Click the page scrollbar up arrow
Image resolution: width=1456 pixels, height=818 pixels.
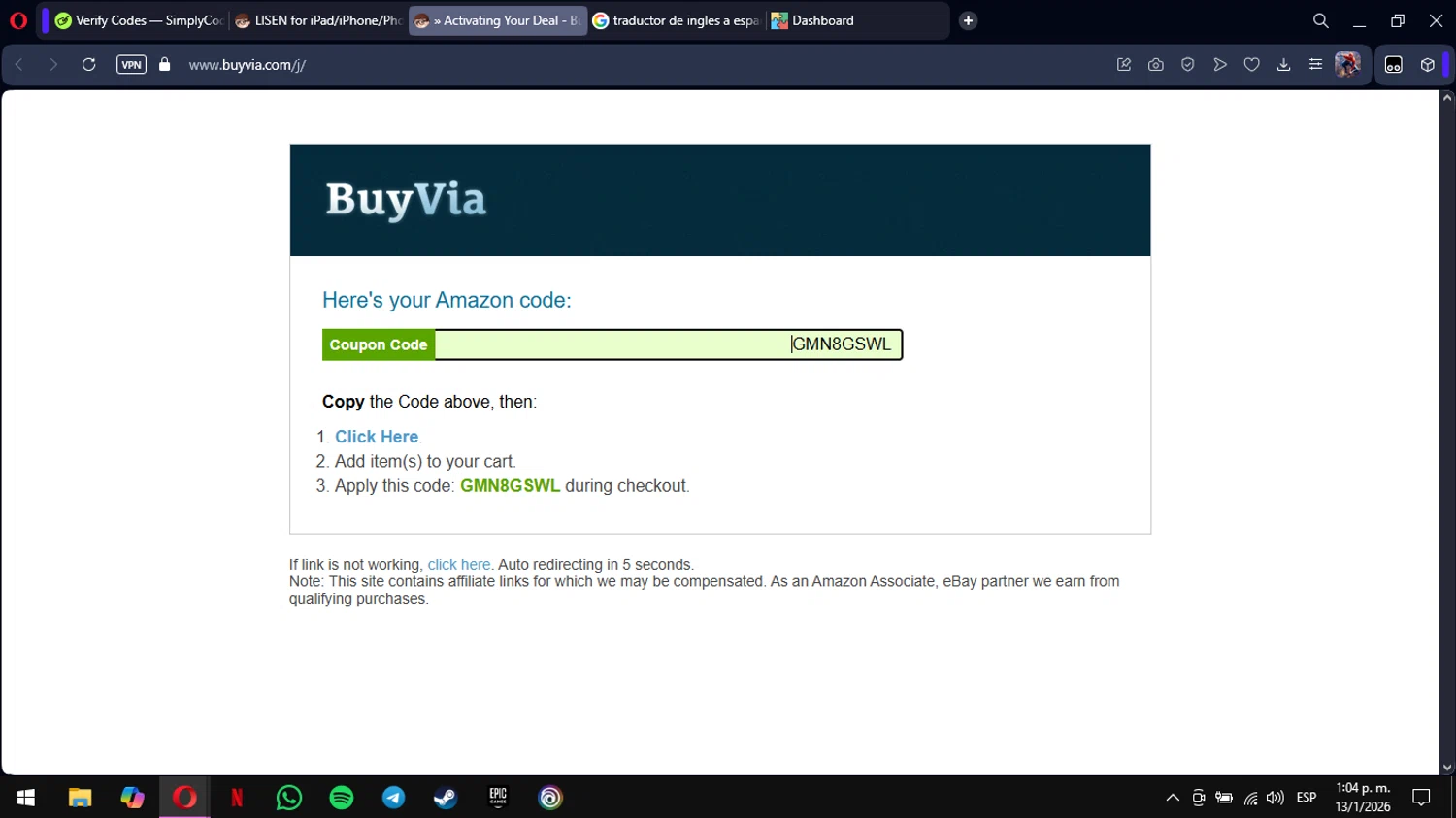tap(1447, 97)
